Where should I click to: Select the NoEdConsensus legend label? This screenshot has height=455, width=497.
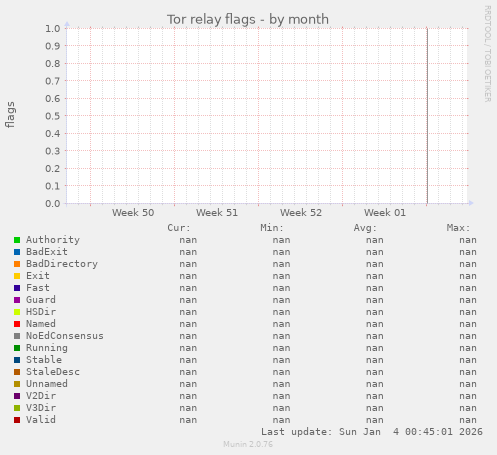pos(65,336)
